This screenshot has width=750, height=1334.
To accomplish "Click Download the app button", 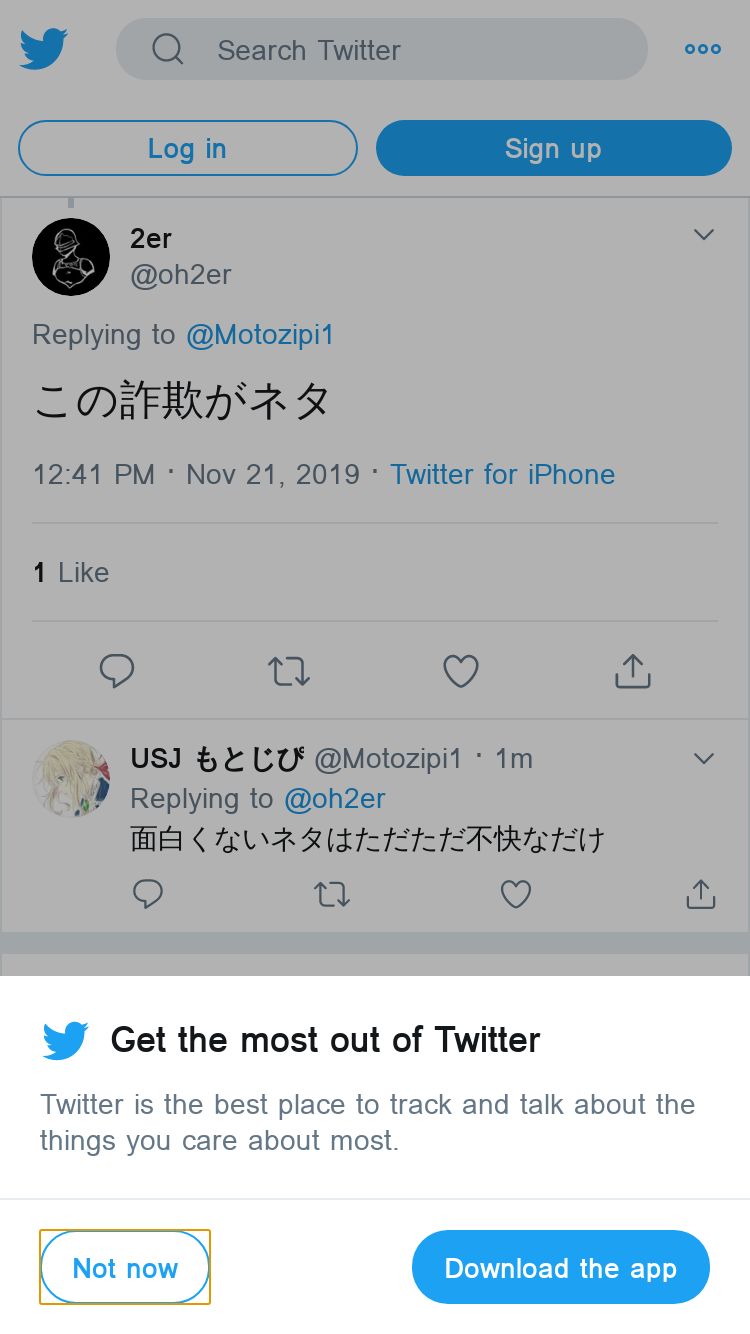I will tap(561, 1267).
